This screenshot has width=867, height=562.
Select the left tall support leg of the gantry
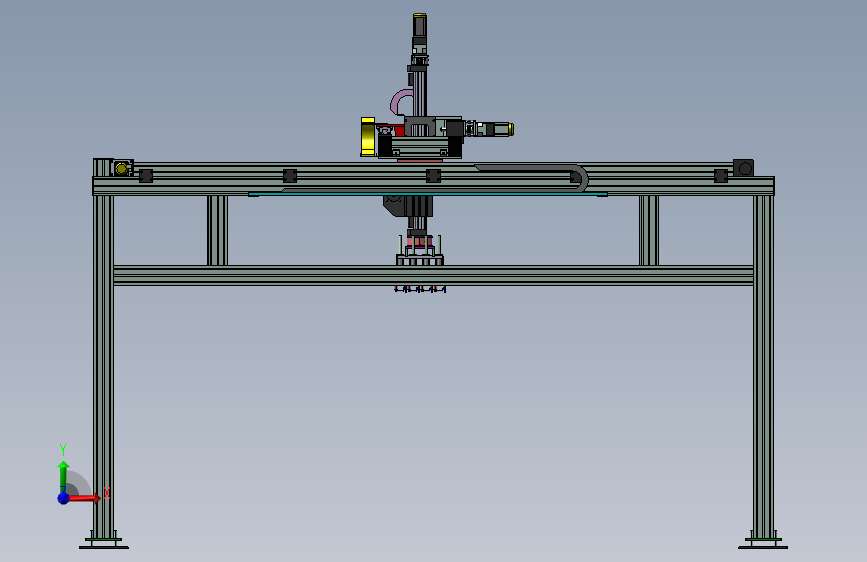pos(103,365)
